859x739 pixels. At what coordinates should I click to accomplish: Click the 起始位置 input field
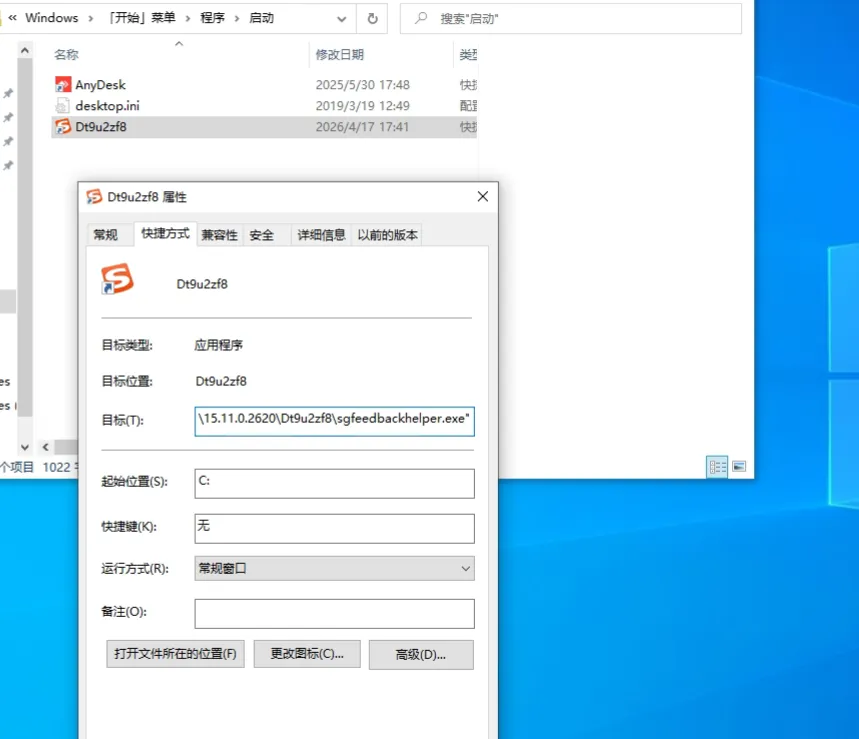[x=334, y=483]
